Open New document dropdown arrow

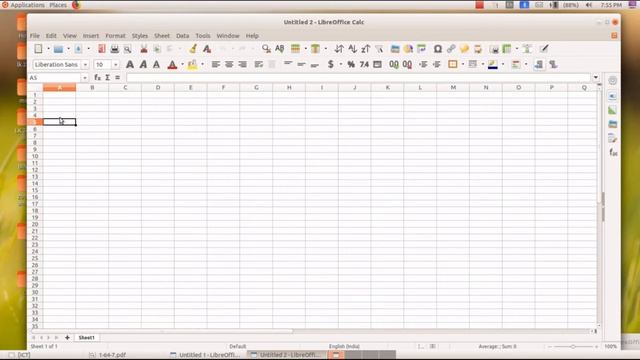[48, 49]
